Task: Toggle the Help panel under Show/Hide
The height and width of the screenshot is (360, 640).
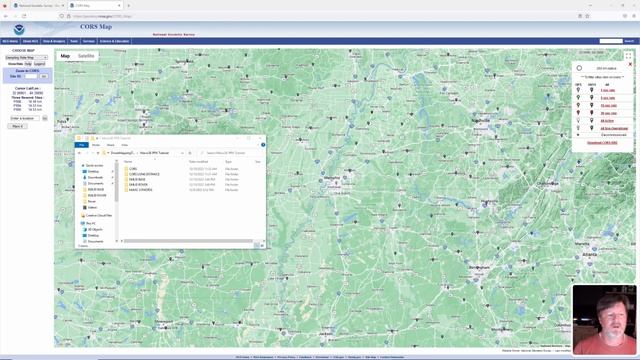Action: point(28,64)
